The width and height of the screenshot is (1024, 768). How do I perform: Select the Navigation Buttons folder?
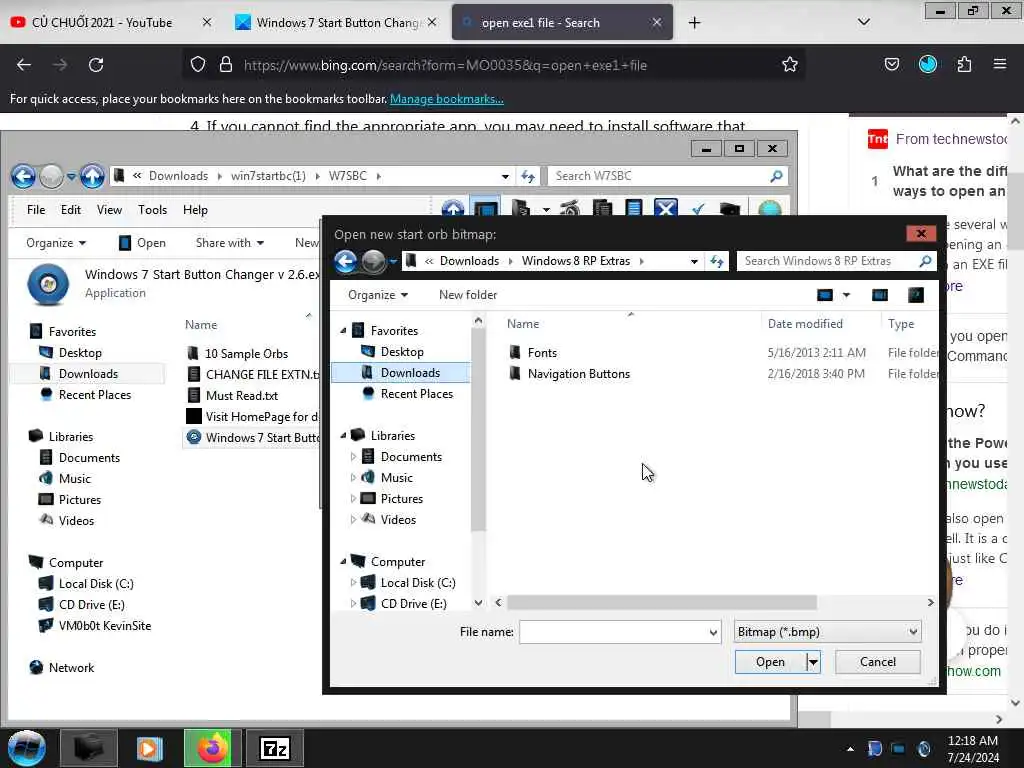click(x=579, y=374)
